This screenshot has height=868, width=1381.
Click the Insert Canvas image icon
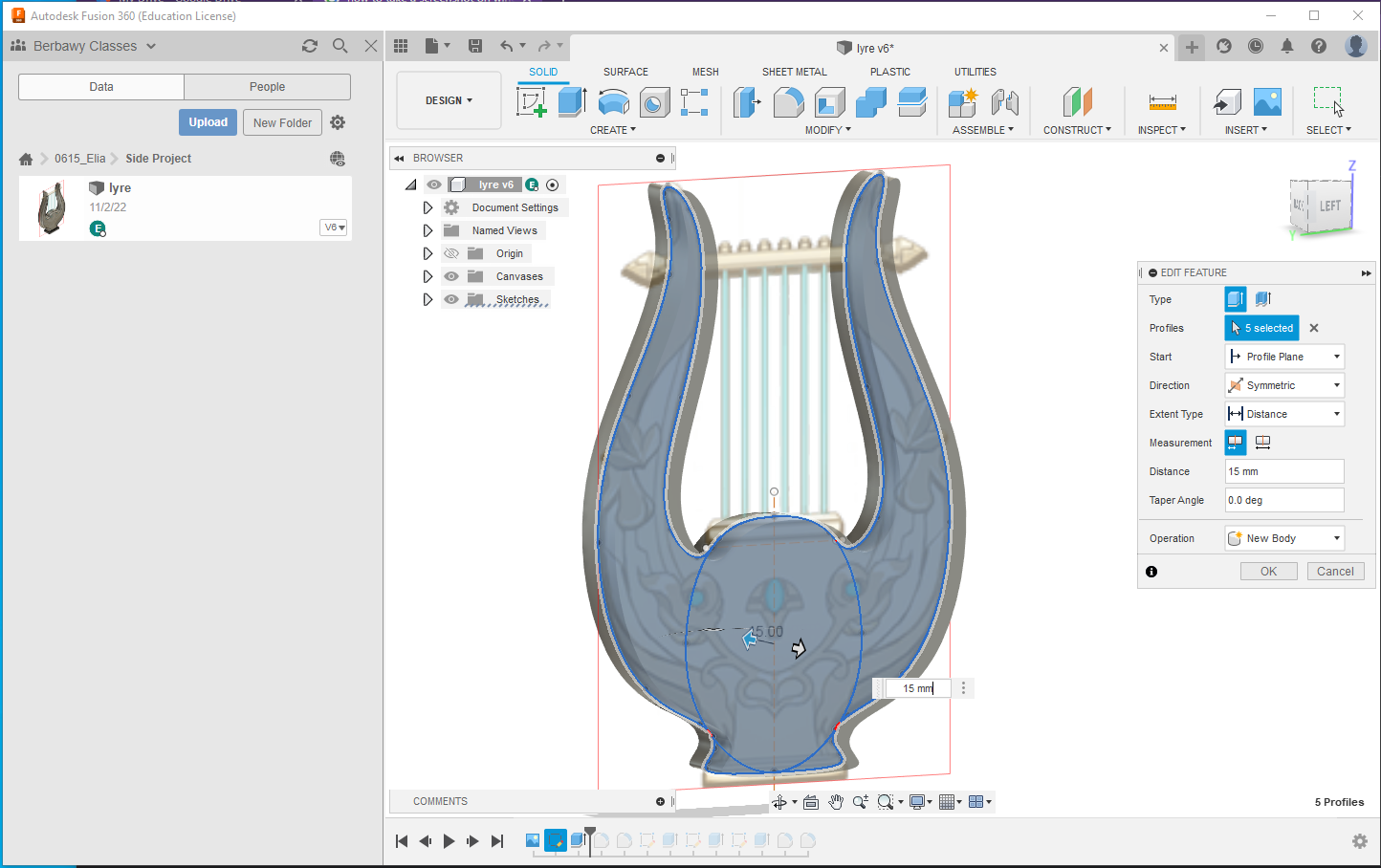pyautogui.click(x=1267, y=101)
